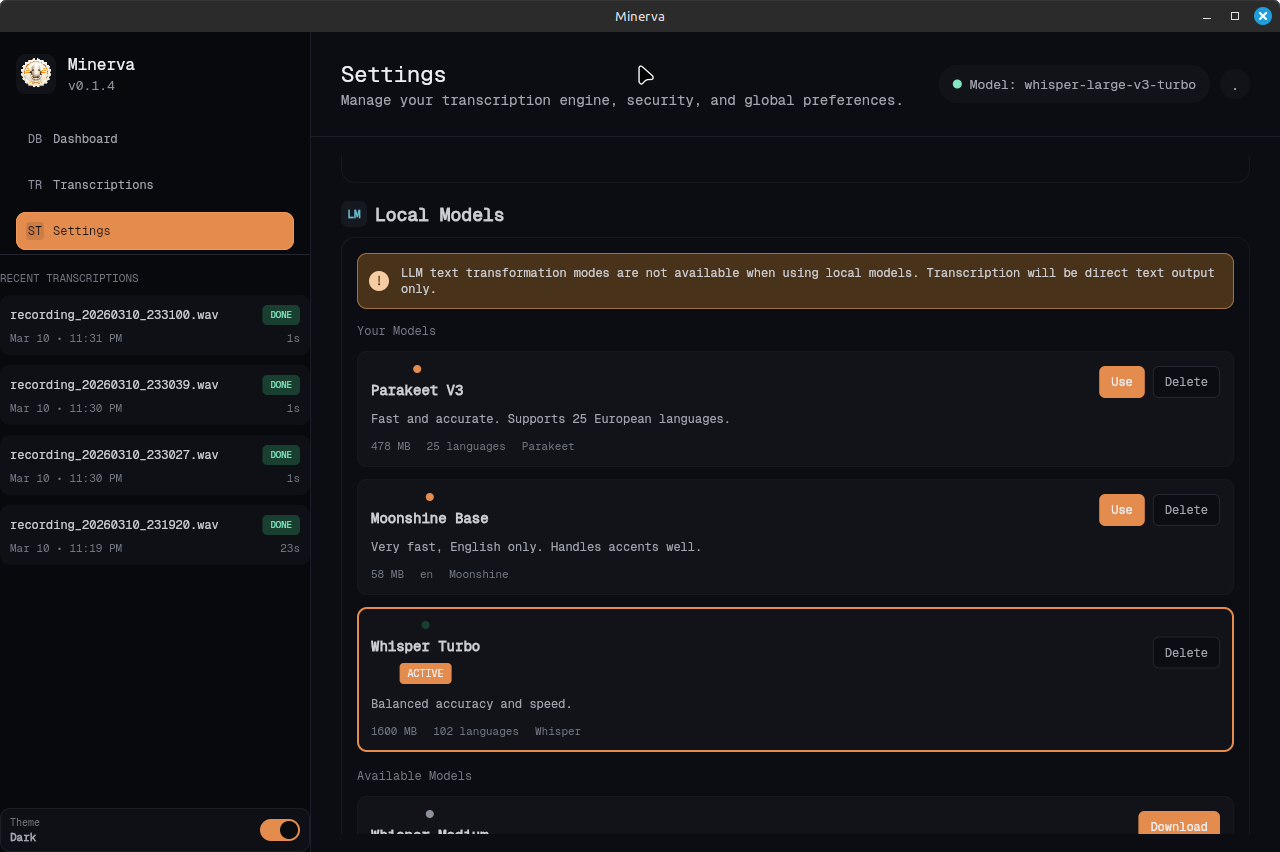Open the Minerva owl logo
The height and width of the screenshot is (852, 1280).
coord(35,73)
